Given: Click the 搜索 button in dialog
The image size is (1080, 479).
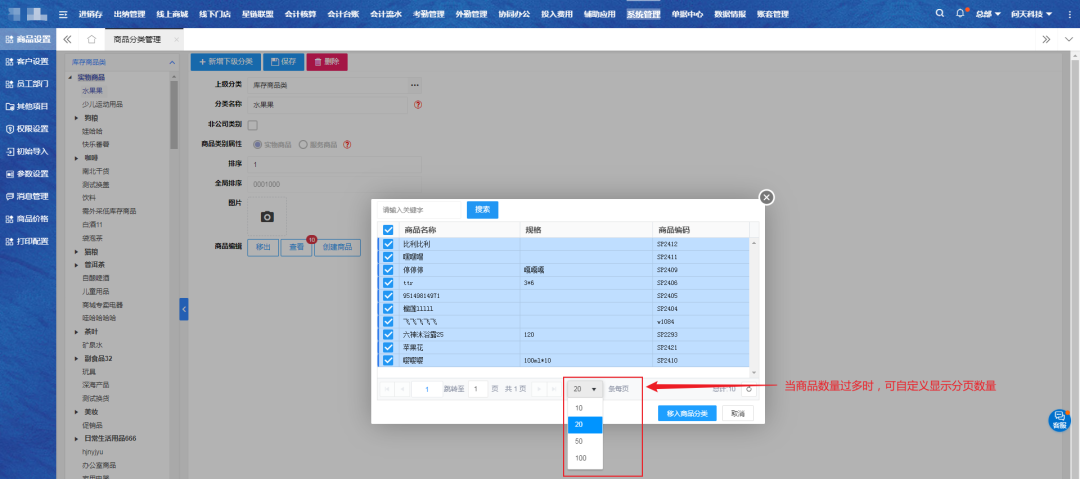Looking at the screenshot, I should click(x=482, y=210).
